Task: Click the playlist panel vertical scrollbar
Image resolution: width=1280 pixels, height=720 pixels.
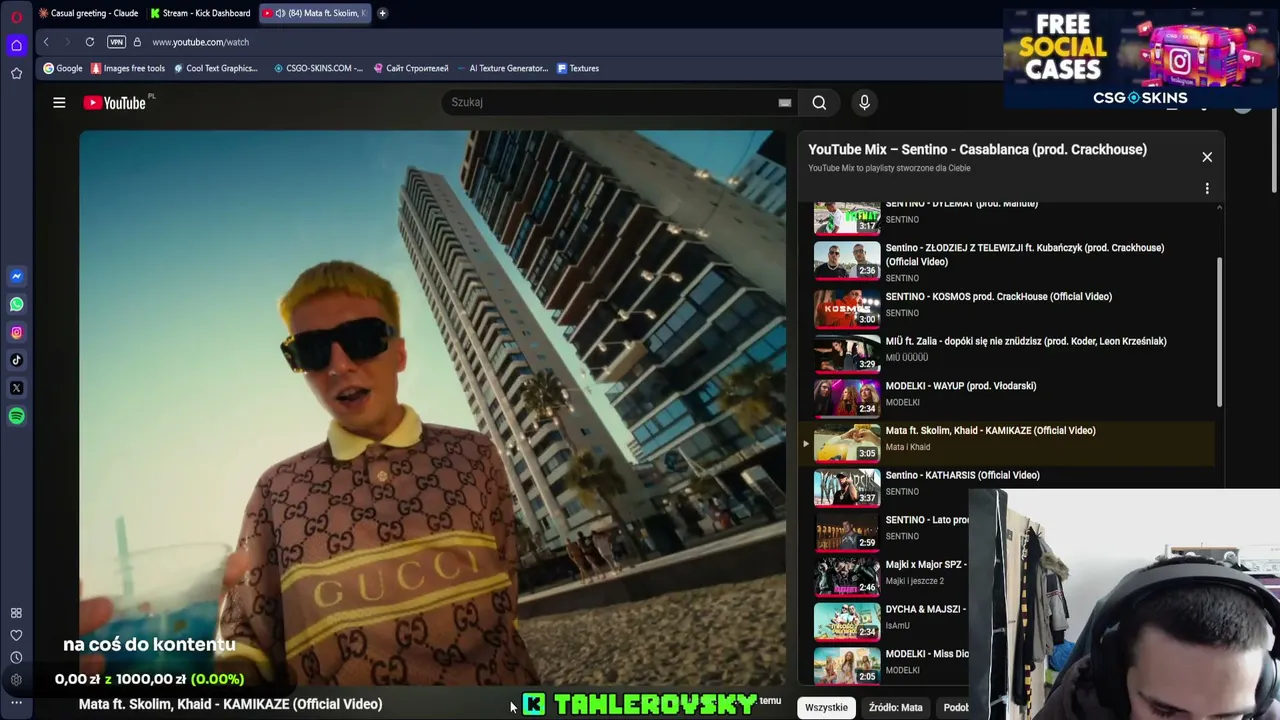Action: tap(1219, 330)
